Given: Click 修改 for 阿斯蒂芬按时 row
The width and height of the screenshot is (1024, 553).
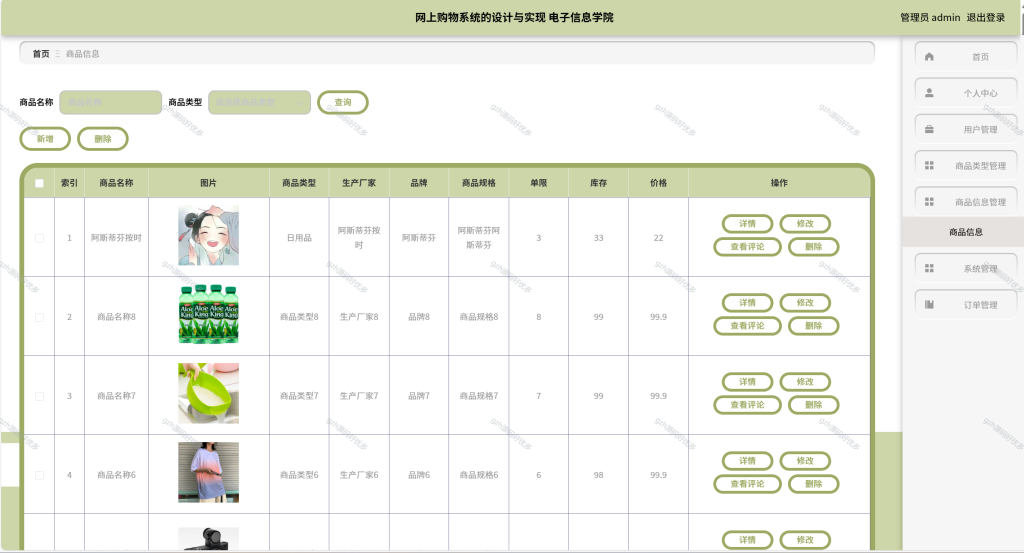Looking at the screenshot, I should click(805, 224).
